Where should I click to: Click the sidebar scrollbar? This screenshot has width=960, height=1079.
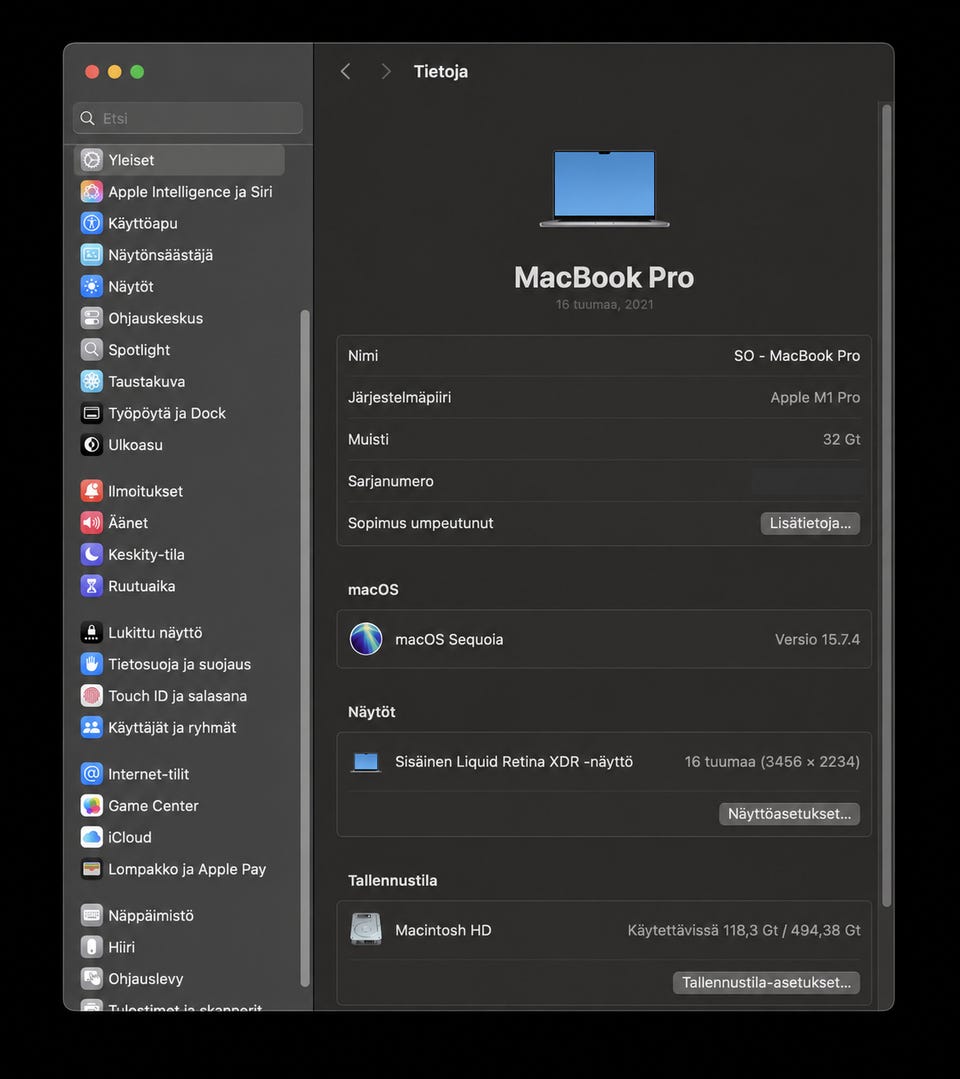[x=305, y=648]
